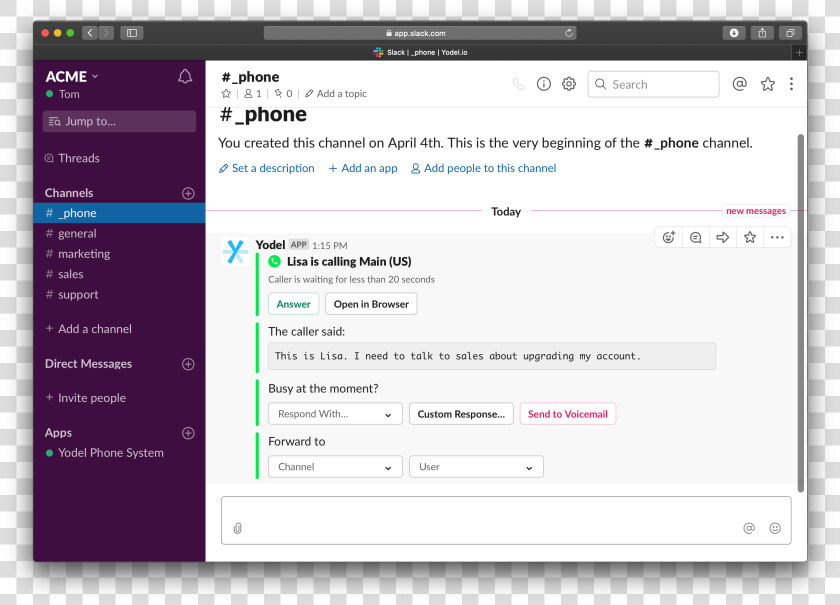Screen dimensions: 840x605
Task: Browse apps plus icon
Action: point(188,433)
